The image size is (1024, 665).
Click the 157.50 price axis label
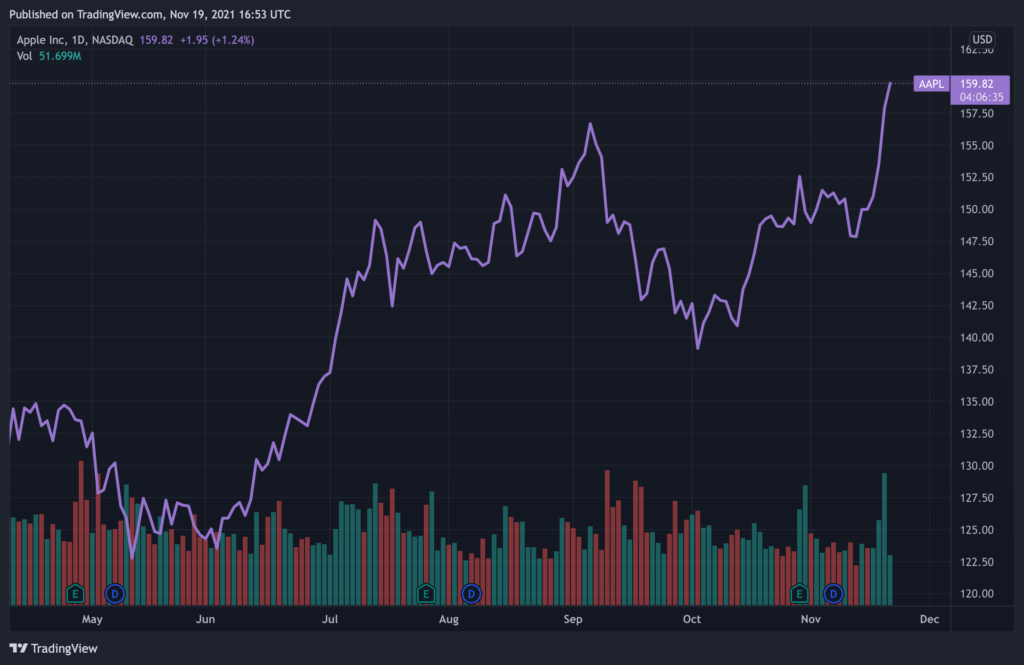pos(976,114)
